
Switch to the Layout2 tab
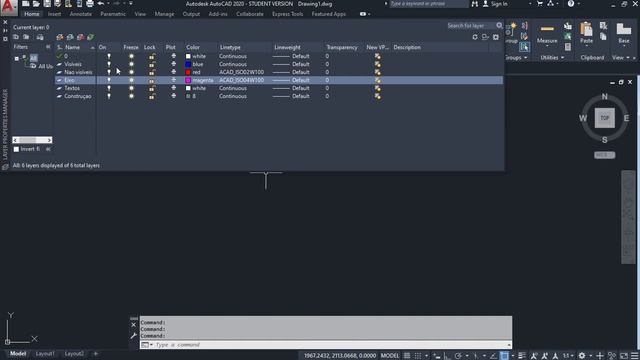pos(74,354)
